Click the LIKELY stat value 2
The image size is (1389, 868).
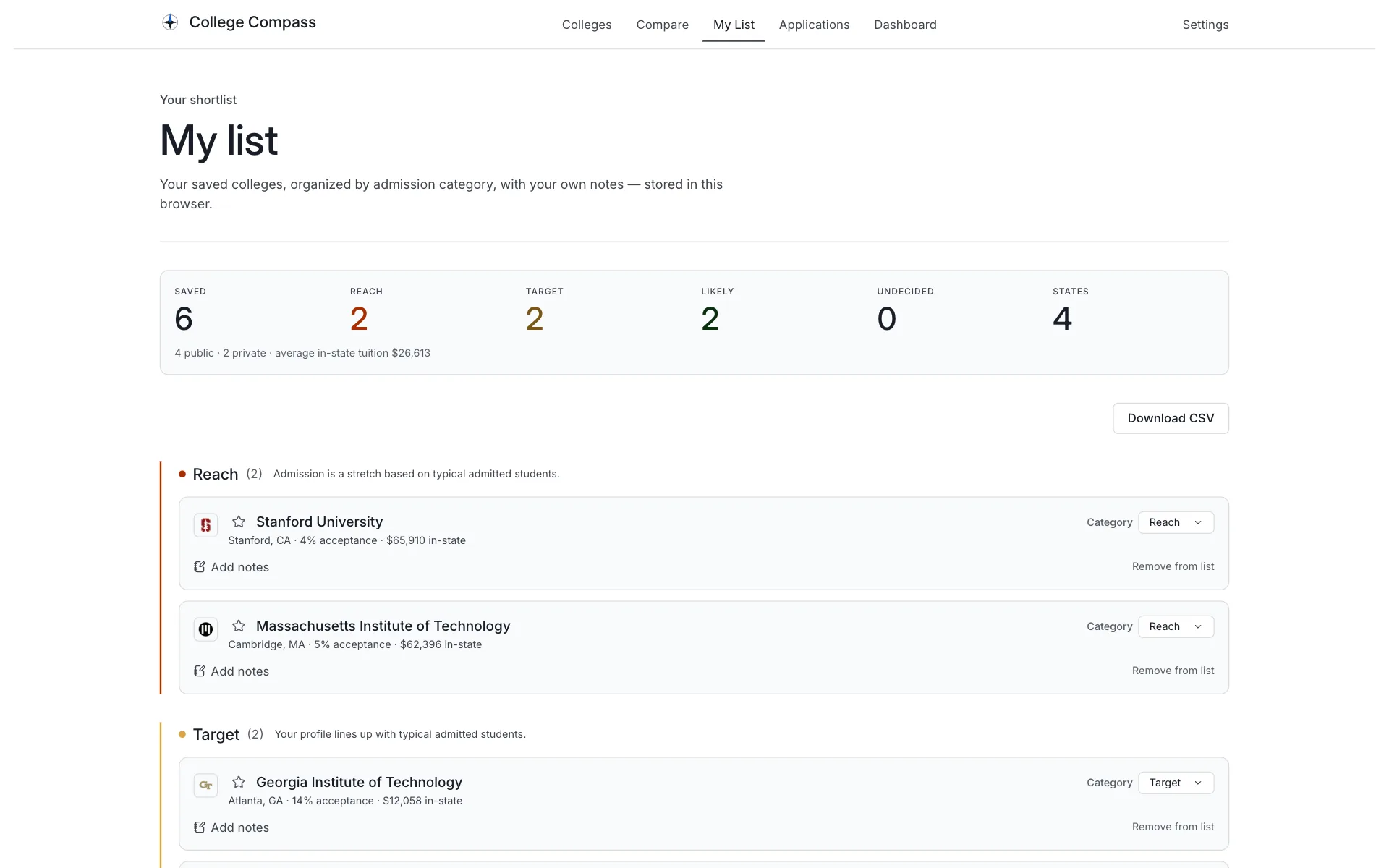coord(710,319)
